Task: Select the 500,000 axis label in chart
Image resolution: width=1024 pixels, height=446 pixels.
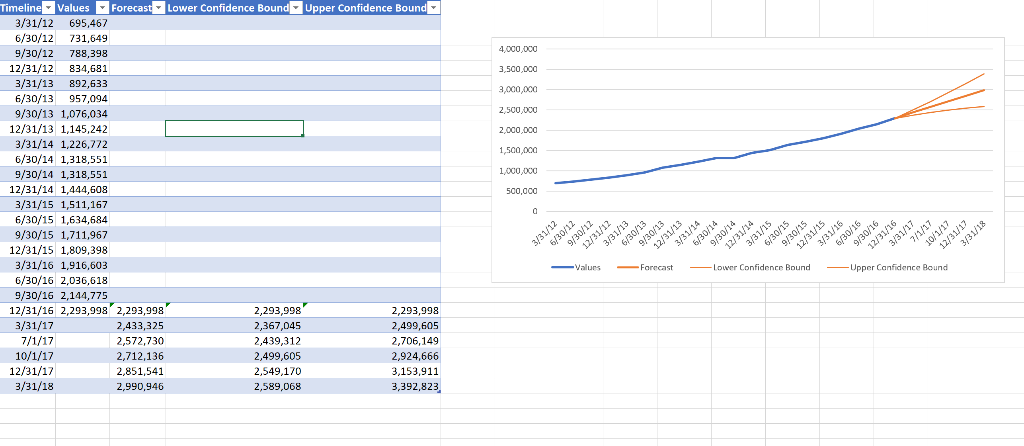Action: (x=520, y=191)
